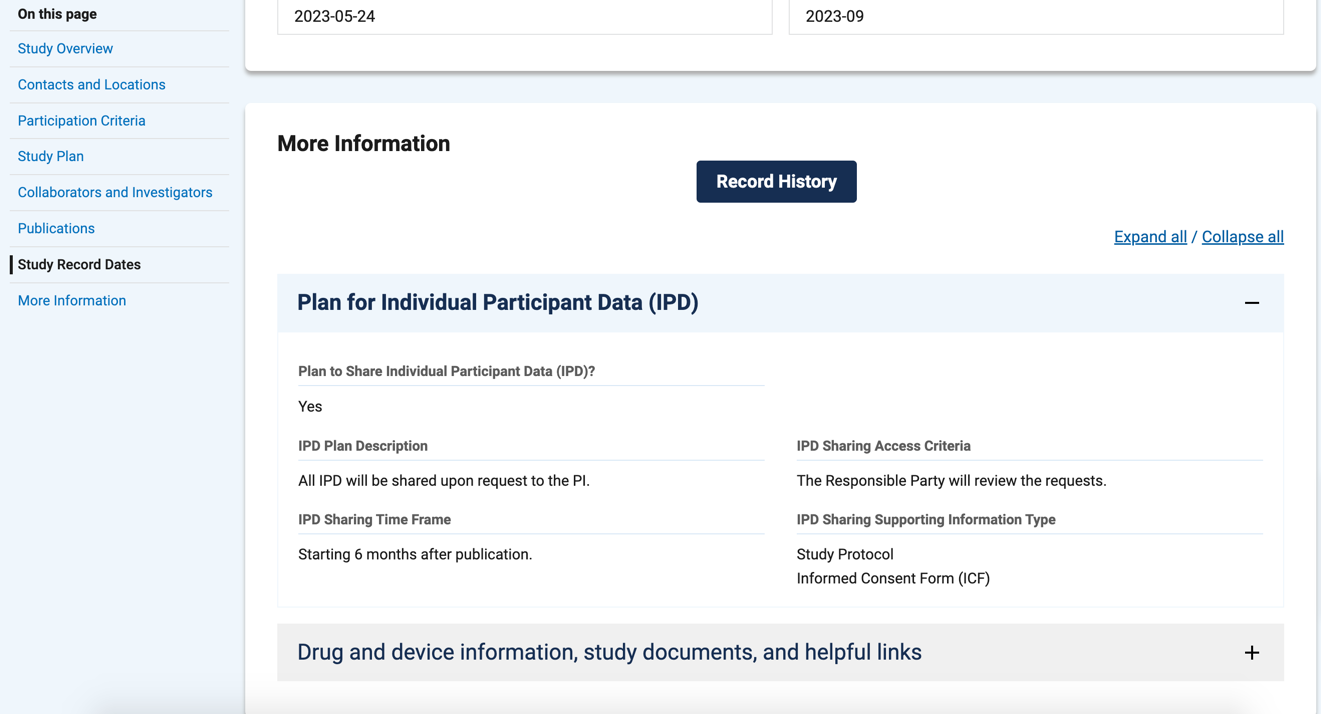Click the Expand all link
This screenshot has width=1321, height=714.
point(1150,237)
